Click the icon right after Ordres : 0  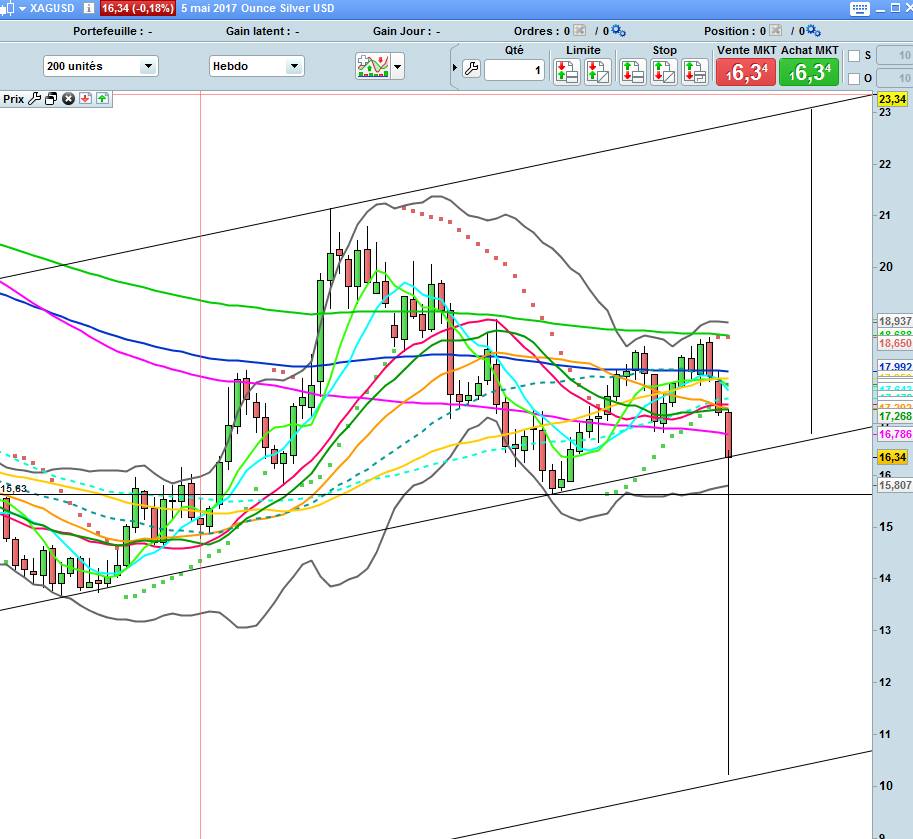coord(579,30)
